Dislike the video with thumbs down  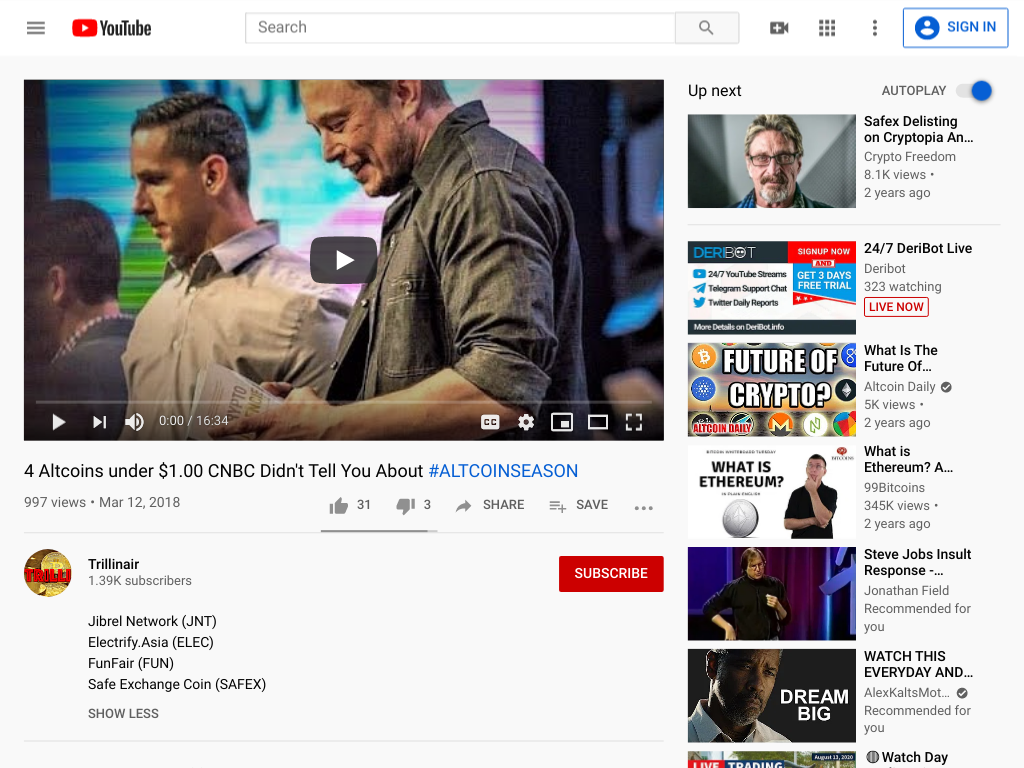(406, 505)
